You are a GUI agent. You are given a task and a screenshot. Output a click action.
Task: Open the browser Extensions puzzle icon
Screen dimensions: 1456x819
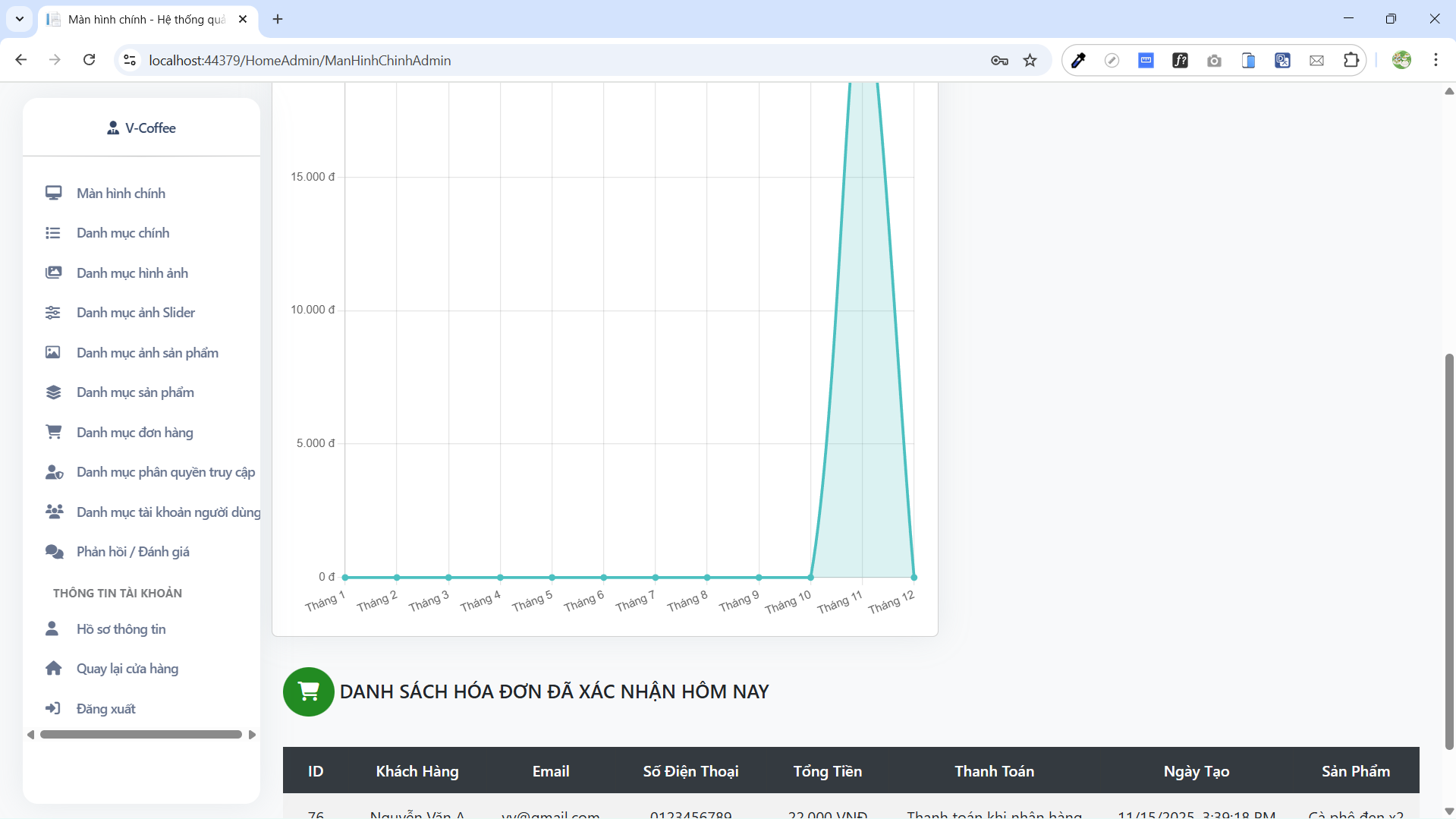1351,61
